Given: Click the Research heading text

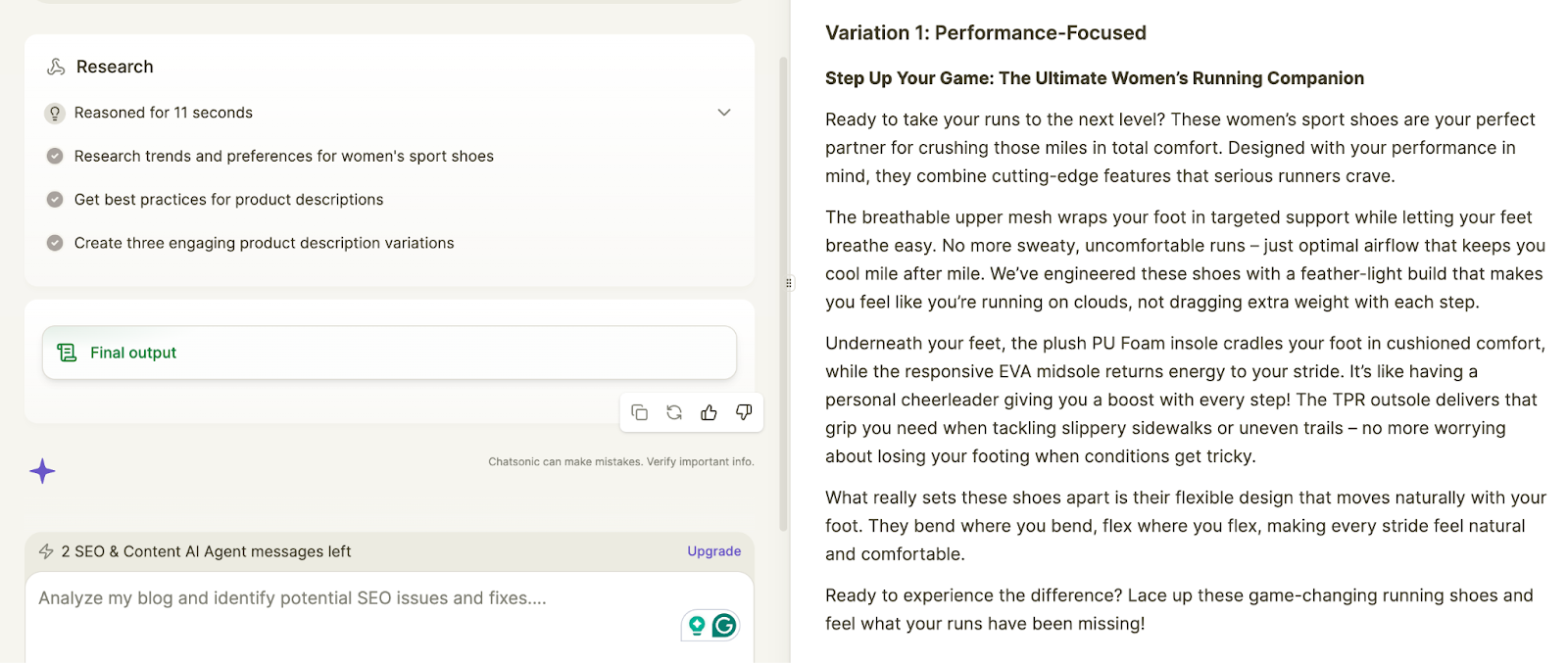Looking at the screenshot, I should pyautogui.click(x=115, y=67).
